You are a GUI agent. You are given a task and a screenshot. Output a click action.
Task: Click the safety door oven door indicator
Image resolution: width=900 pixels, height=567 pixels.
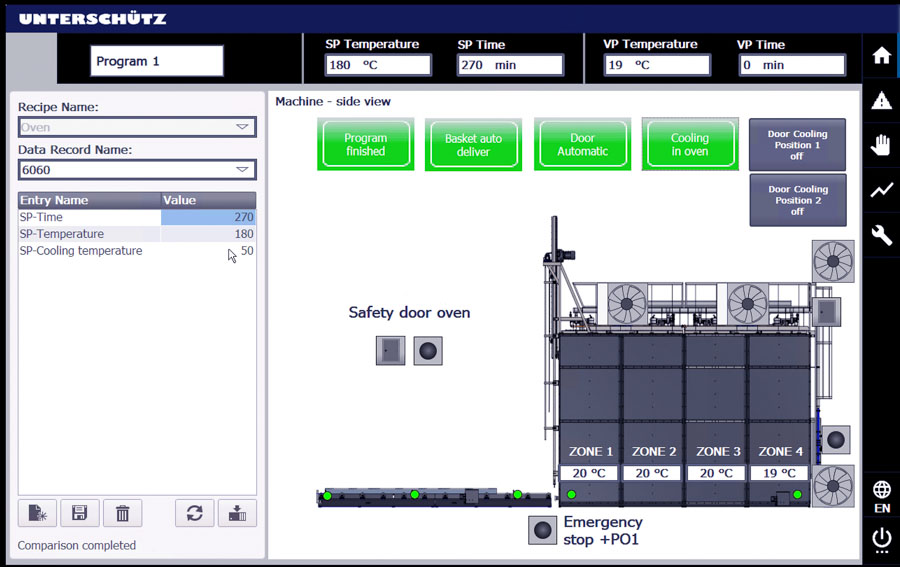click(x=390, y=351)
